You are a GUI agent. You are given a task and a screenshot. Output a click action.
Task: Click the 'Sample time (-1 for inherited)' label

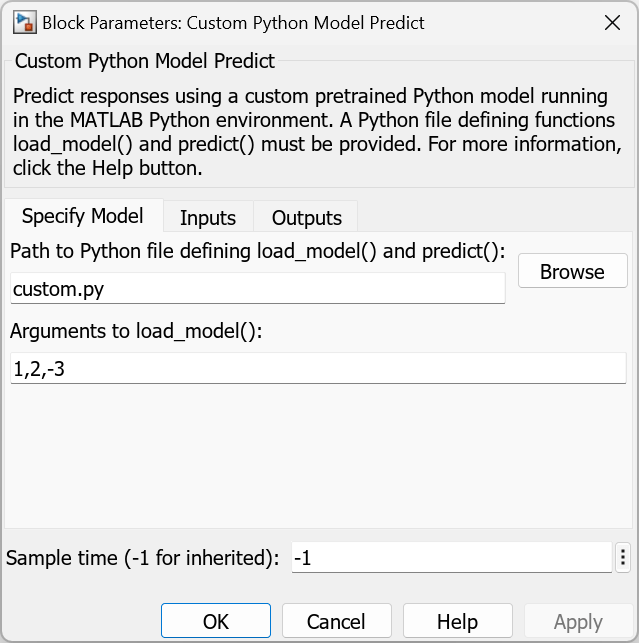pos(143,558)
